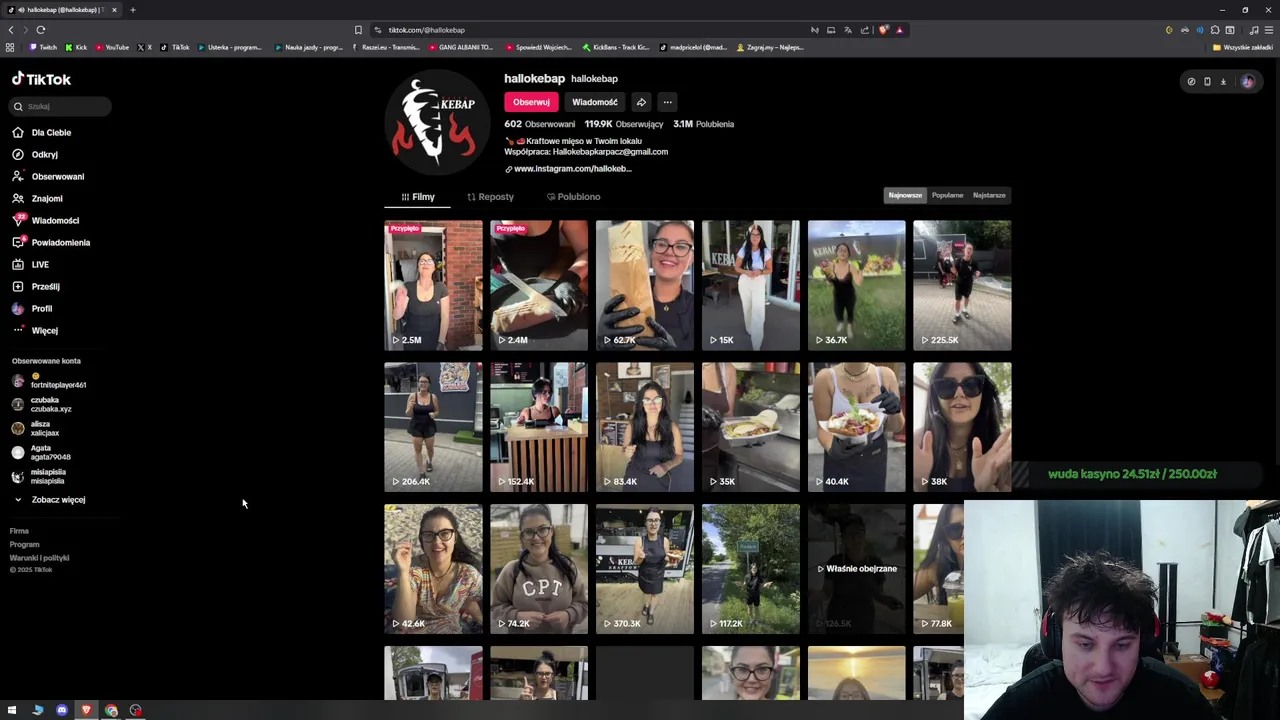Reload the page in browser toolbar
Image resolution: width=1280 pixels, height=720 pixels.
click(x=41, y=30)
